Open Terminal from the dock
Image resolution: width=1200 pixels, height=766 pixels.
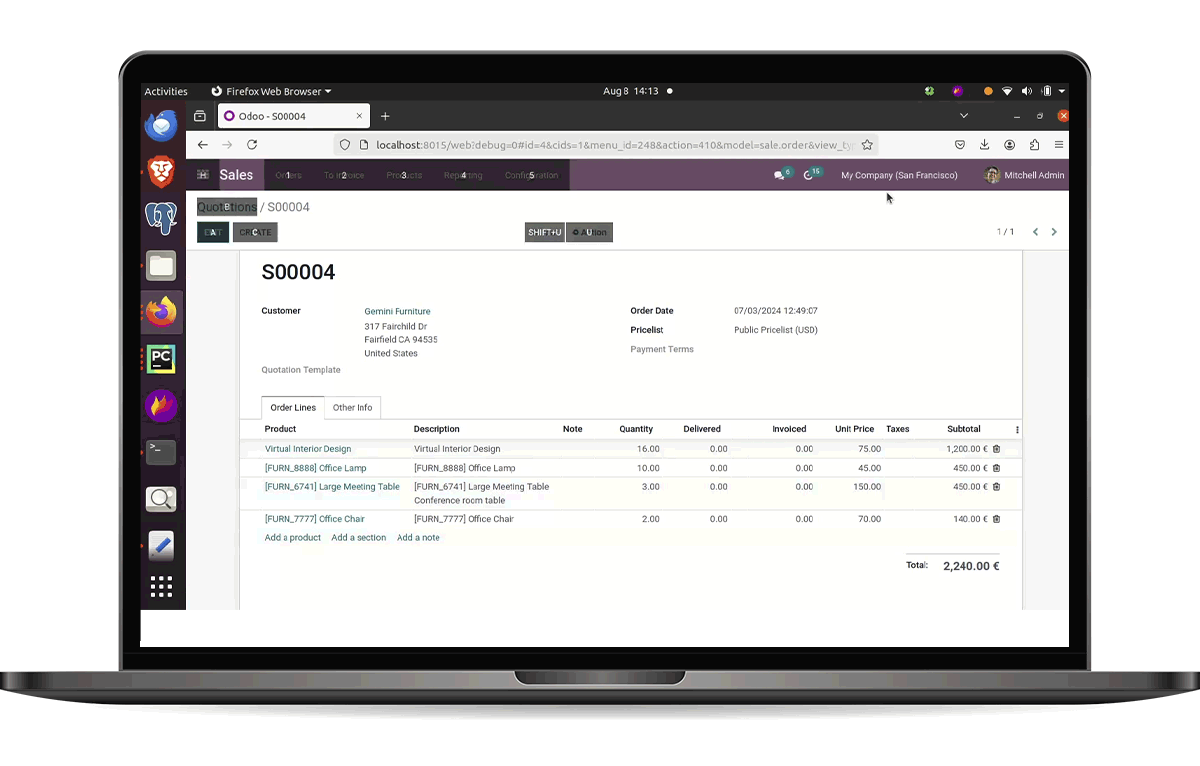[161, 452]
